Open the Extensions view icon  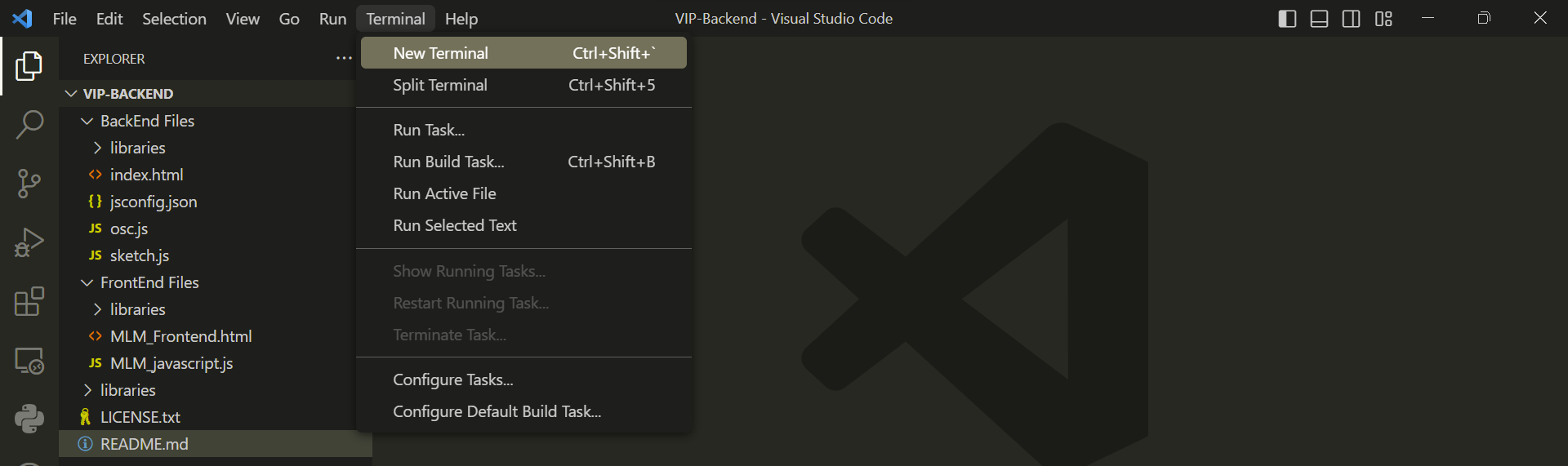click(x=29, y=301)
